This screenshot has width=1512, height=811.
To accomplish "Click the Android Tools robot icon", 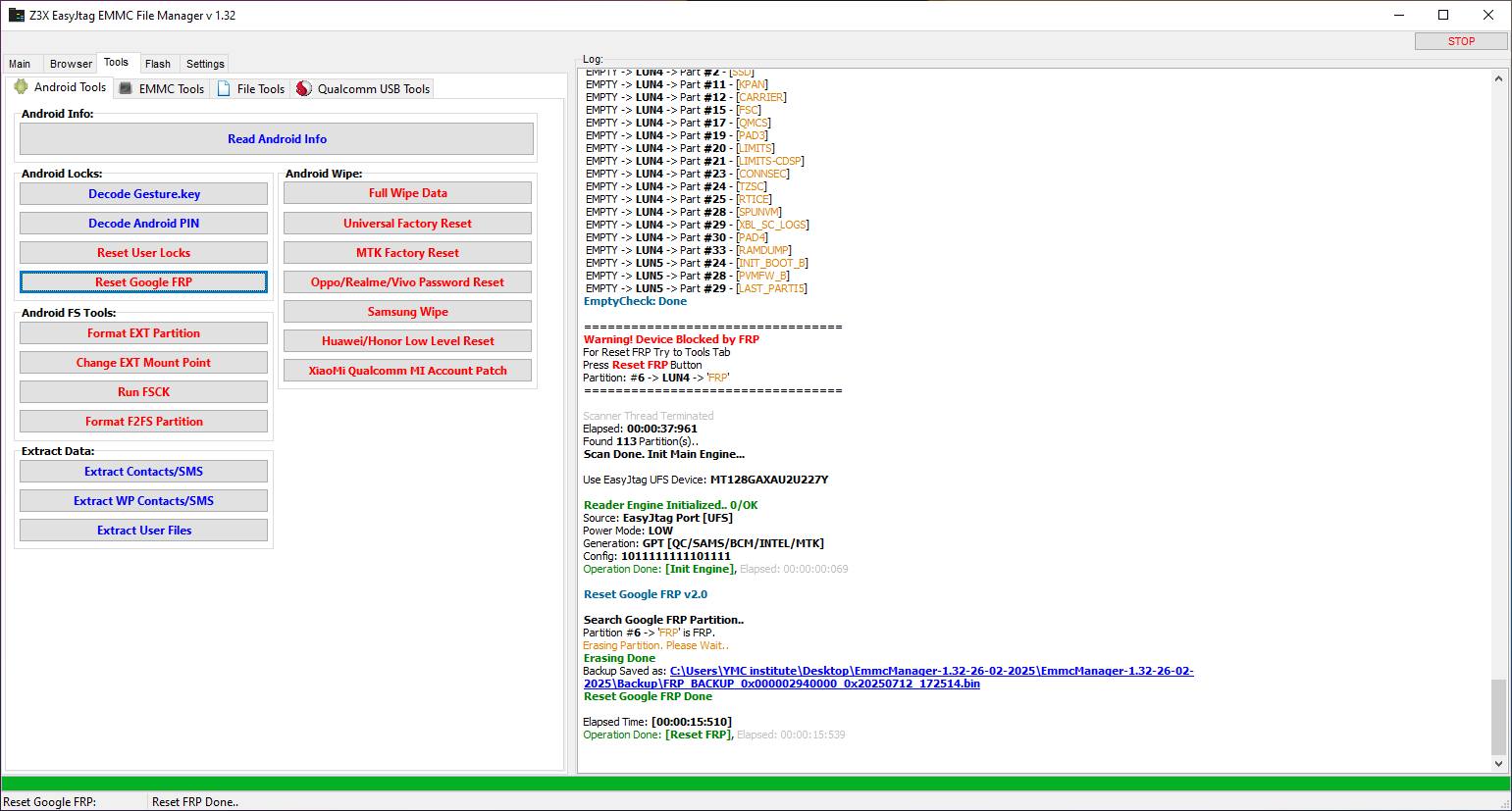I will 21,87.
